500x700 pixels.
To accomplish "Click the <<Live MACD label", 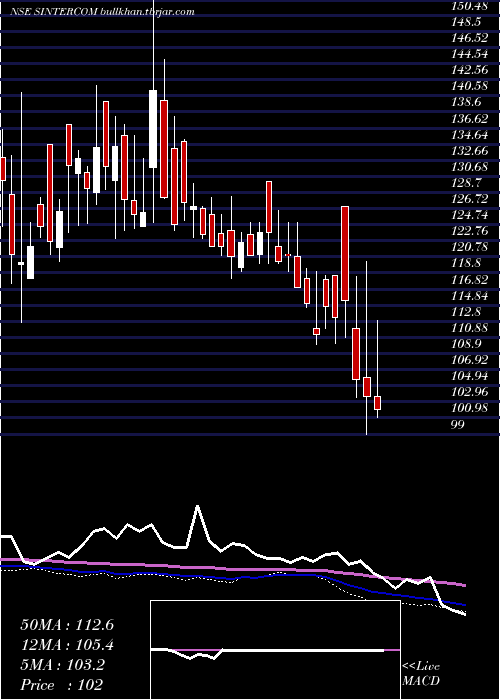I will [x=421, y=674].
